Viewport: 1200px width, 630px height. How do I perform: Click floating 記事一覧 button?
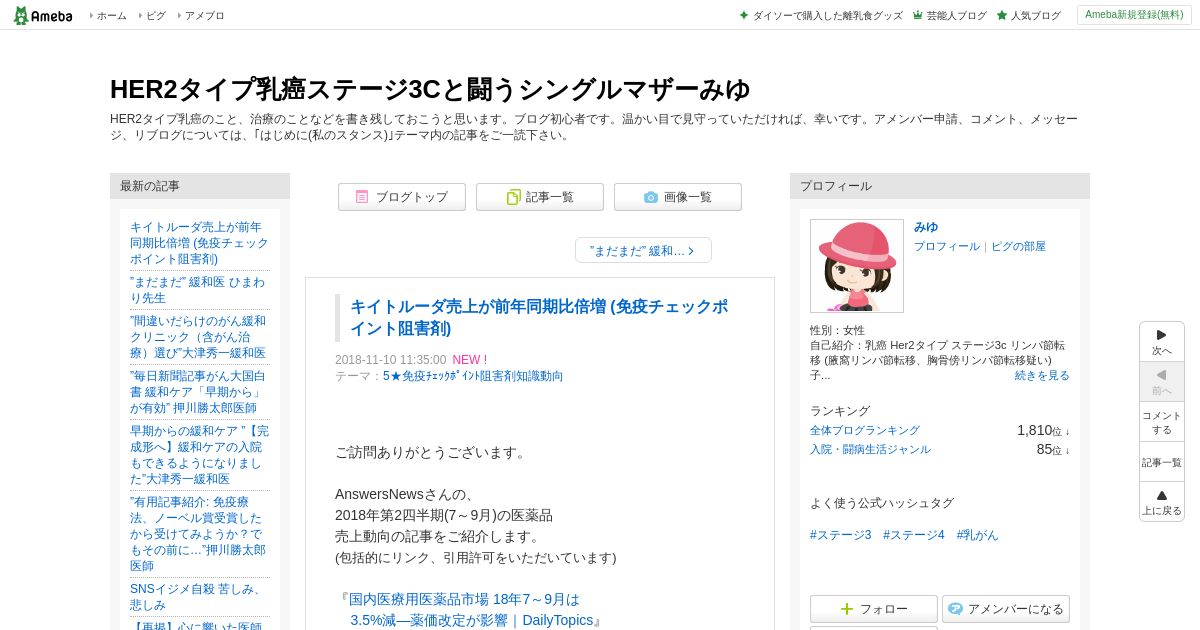pos(1162,462)
